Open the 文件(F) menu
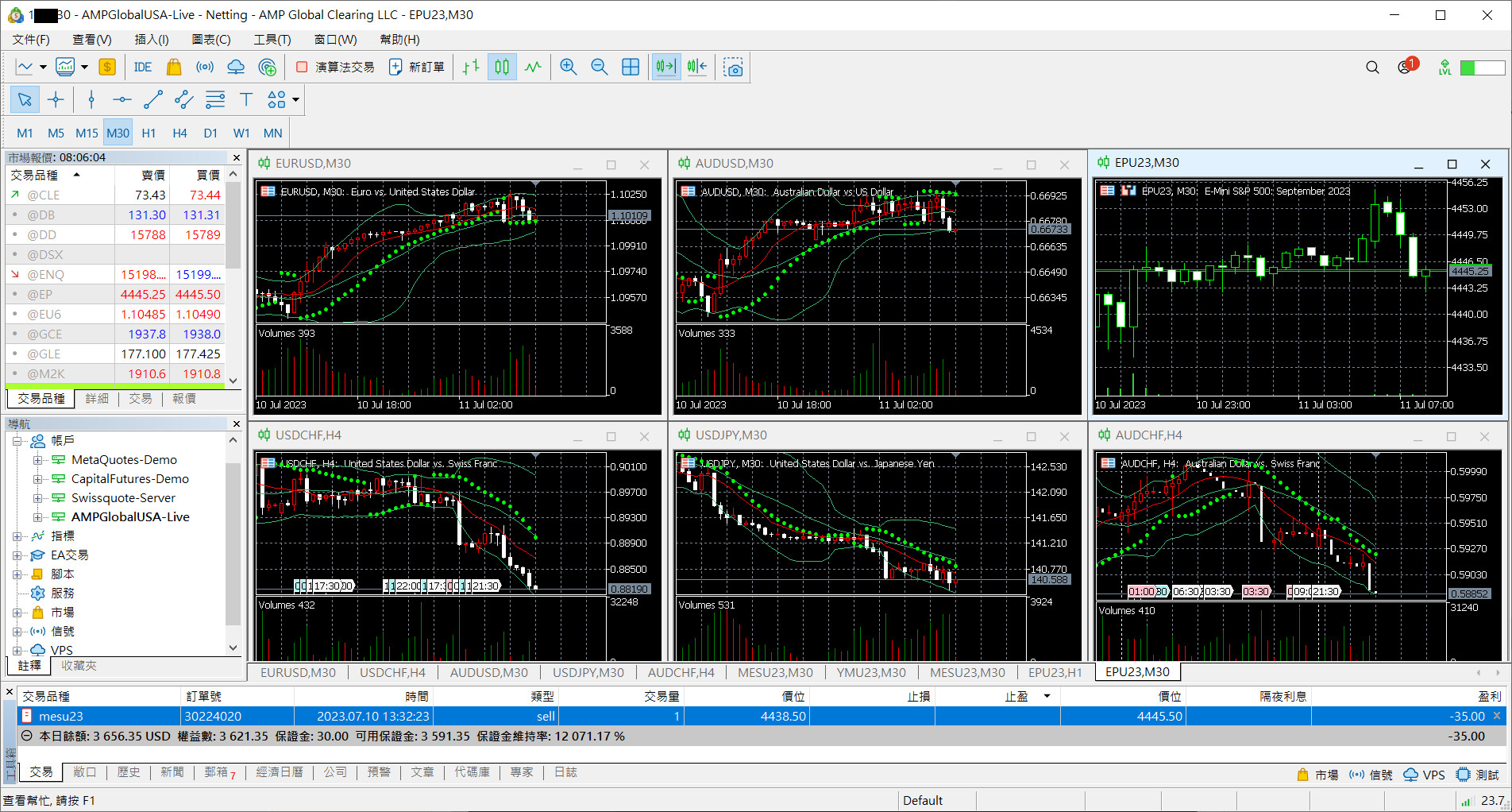The image size is (1512, 812). [31, 39]
